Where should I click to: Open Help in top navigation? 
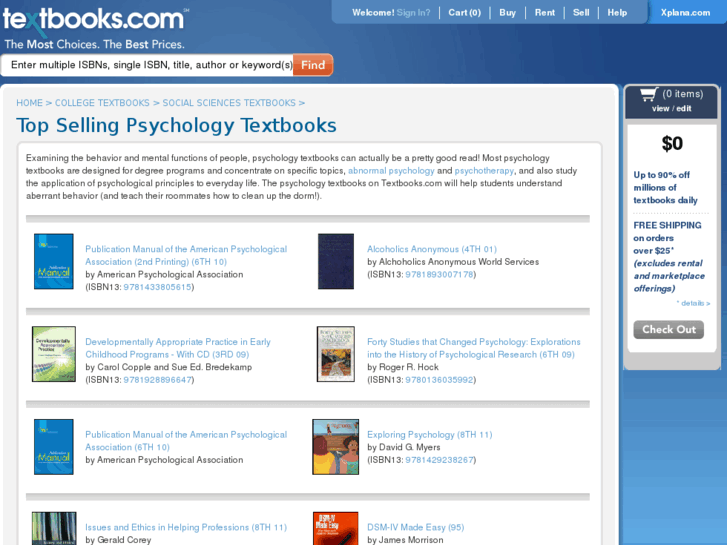click(617, 13)
